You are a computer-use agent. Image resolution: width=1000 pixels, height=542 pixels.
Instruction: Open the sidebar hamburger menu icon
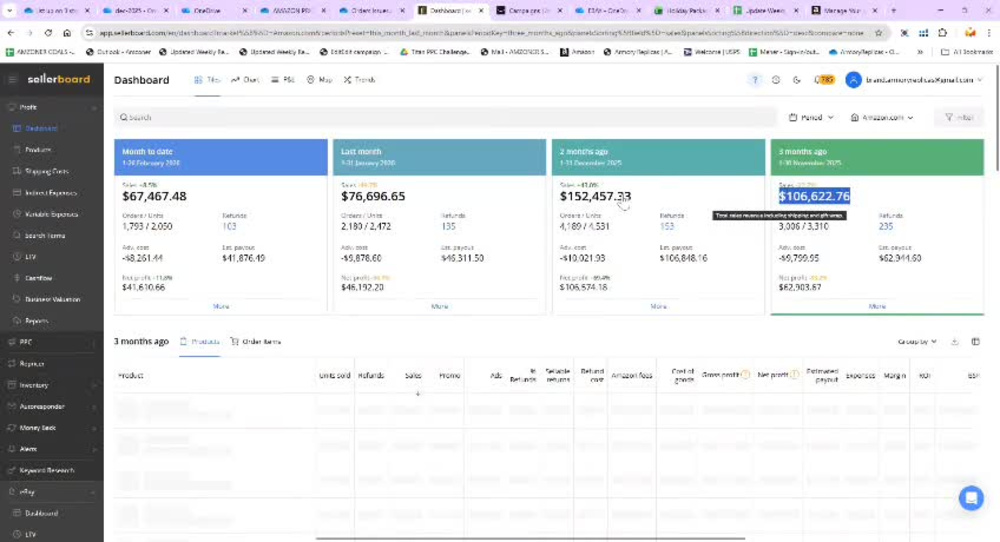pos(12,80)
